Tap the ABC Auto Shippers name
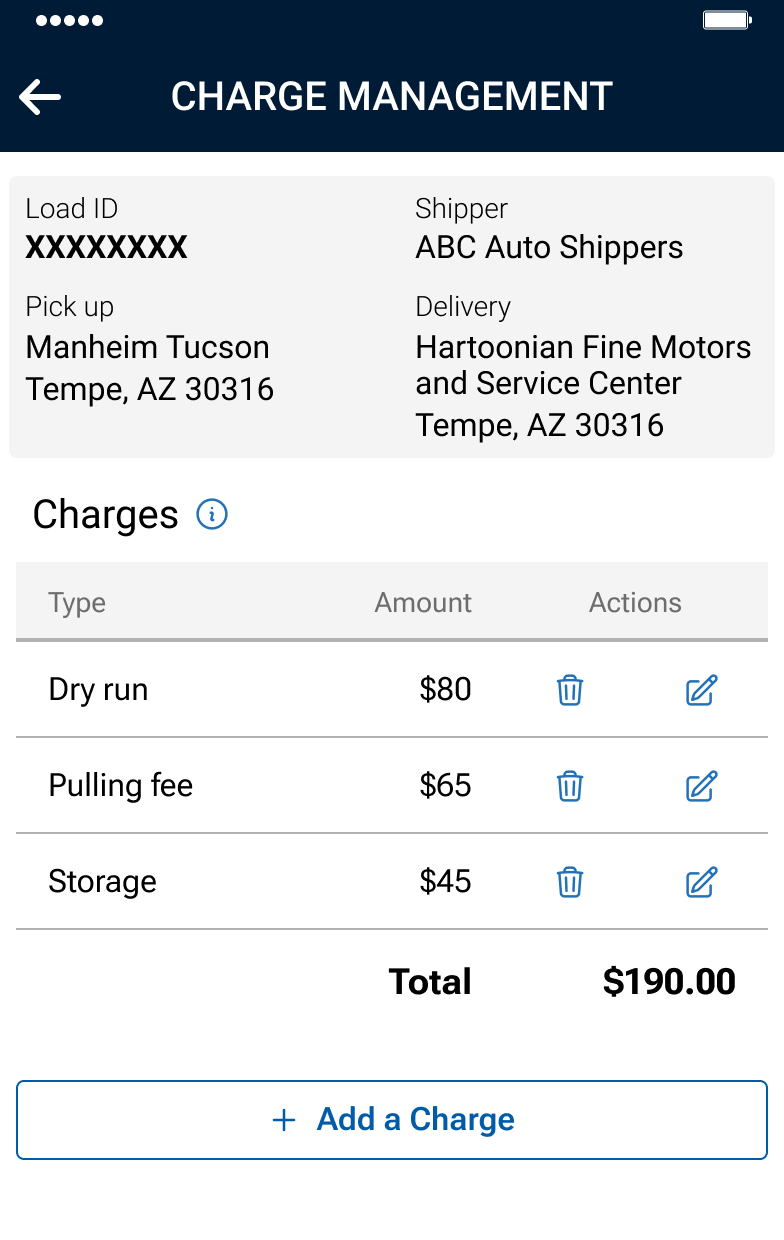This screenshot has height=1240, width=784. tap(549, 248)
